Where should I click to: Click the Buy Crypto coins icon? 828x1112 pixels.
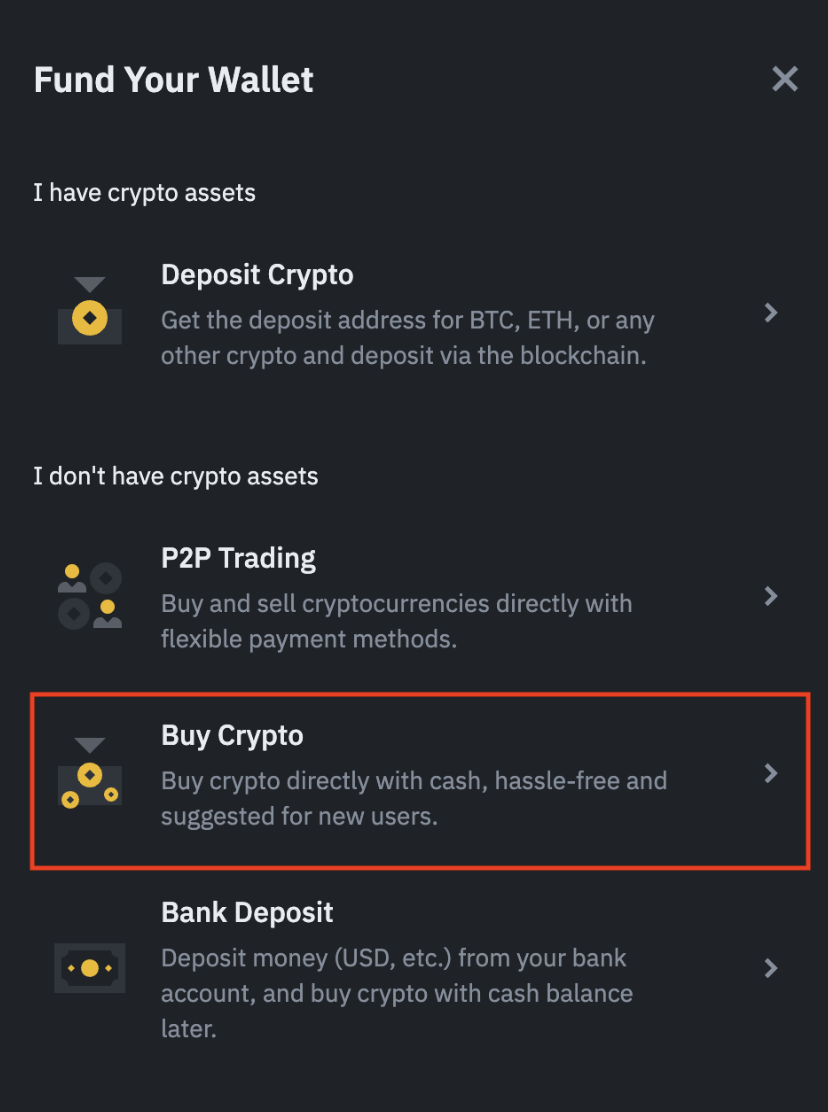[90, 773]
